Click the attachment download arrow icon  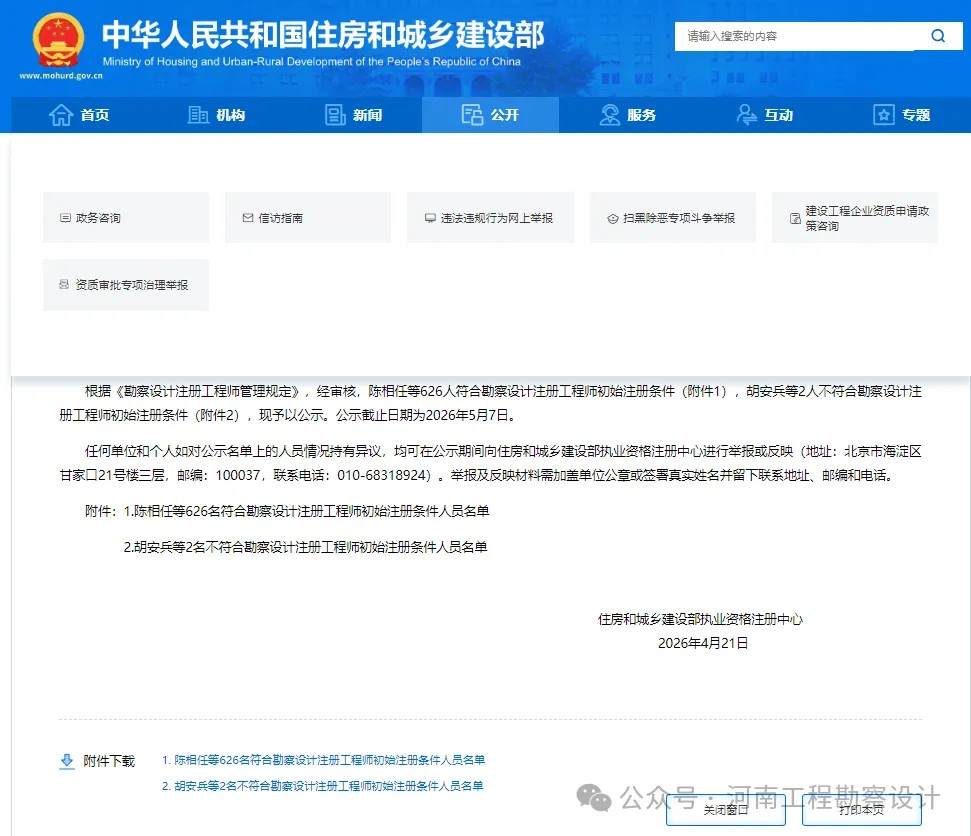[x=67, y=761]
